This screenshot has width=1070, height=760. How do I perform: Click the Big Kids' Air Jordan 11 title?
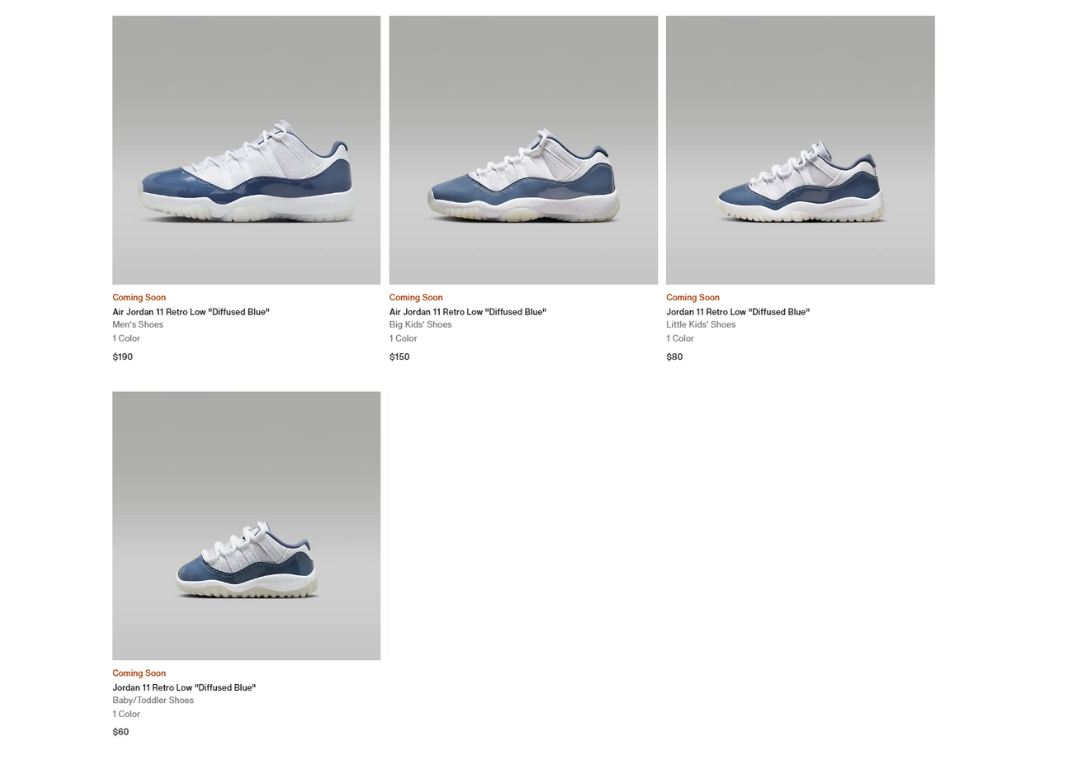pos(468,312)
